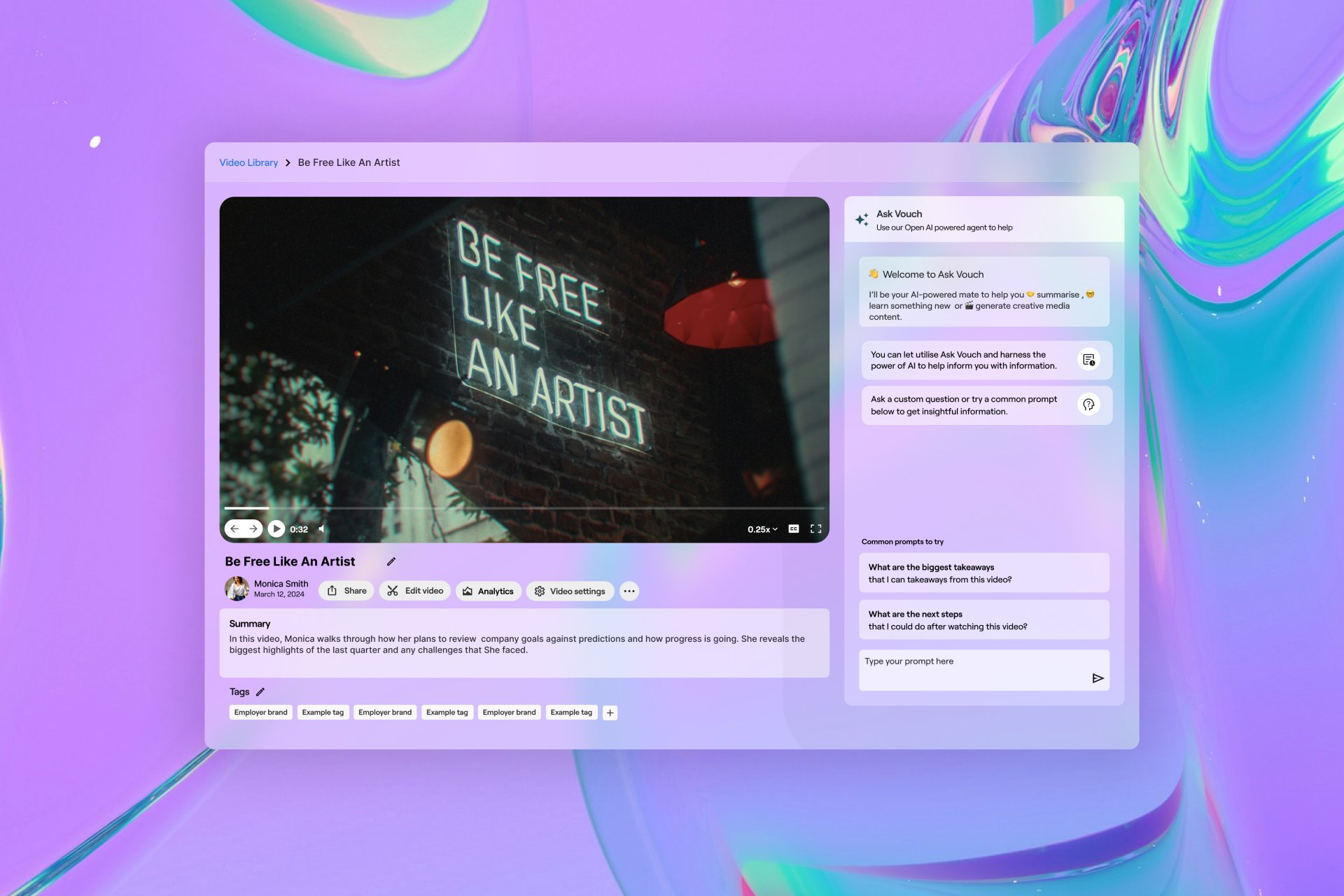Viewport: 1344px width, 896px height.
Task: Click the plus button to add tag
Action: pos(610,713)
